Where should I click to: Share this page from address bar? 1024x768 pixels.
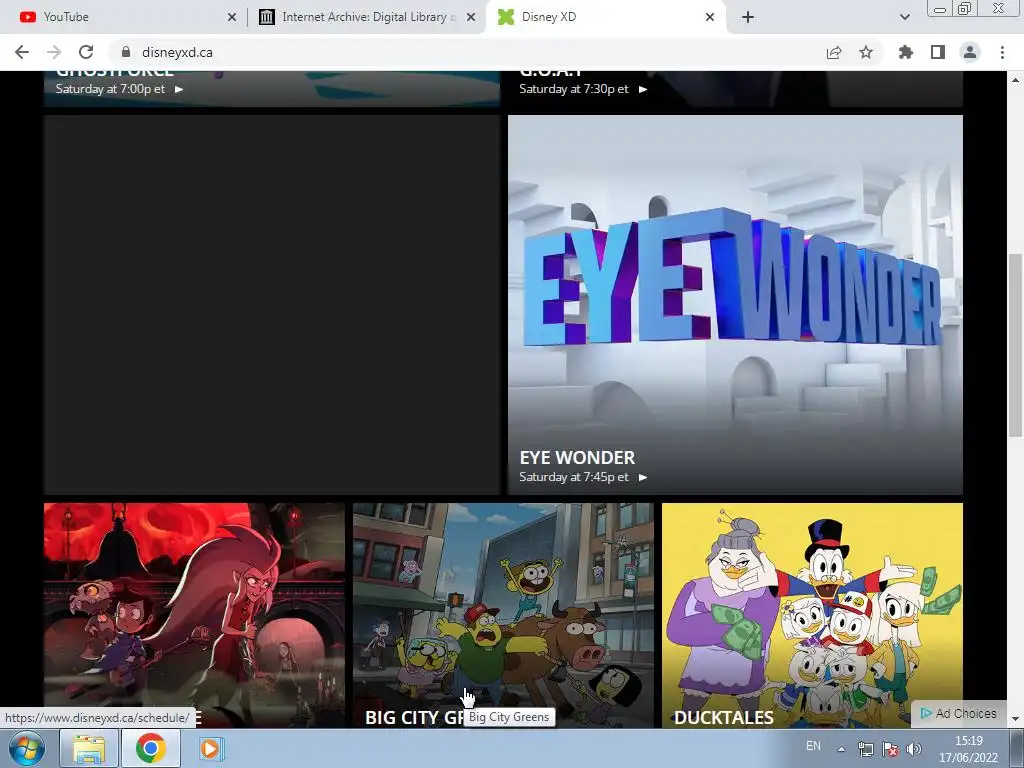[834, 52]
